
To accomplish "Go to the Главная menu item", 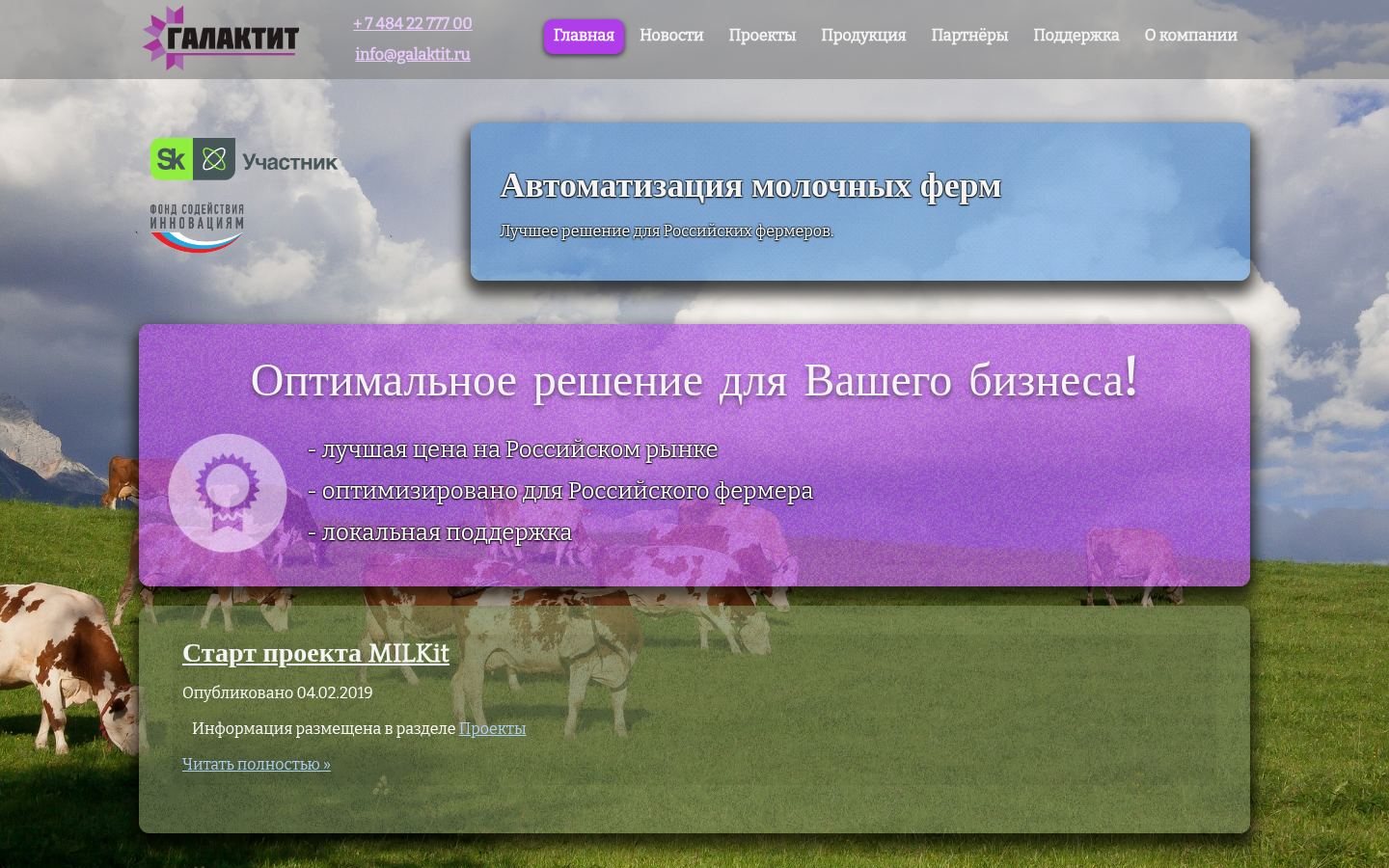I will point(584,36).
